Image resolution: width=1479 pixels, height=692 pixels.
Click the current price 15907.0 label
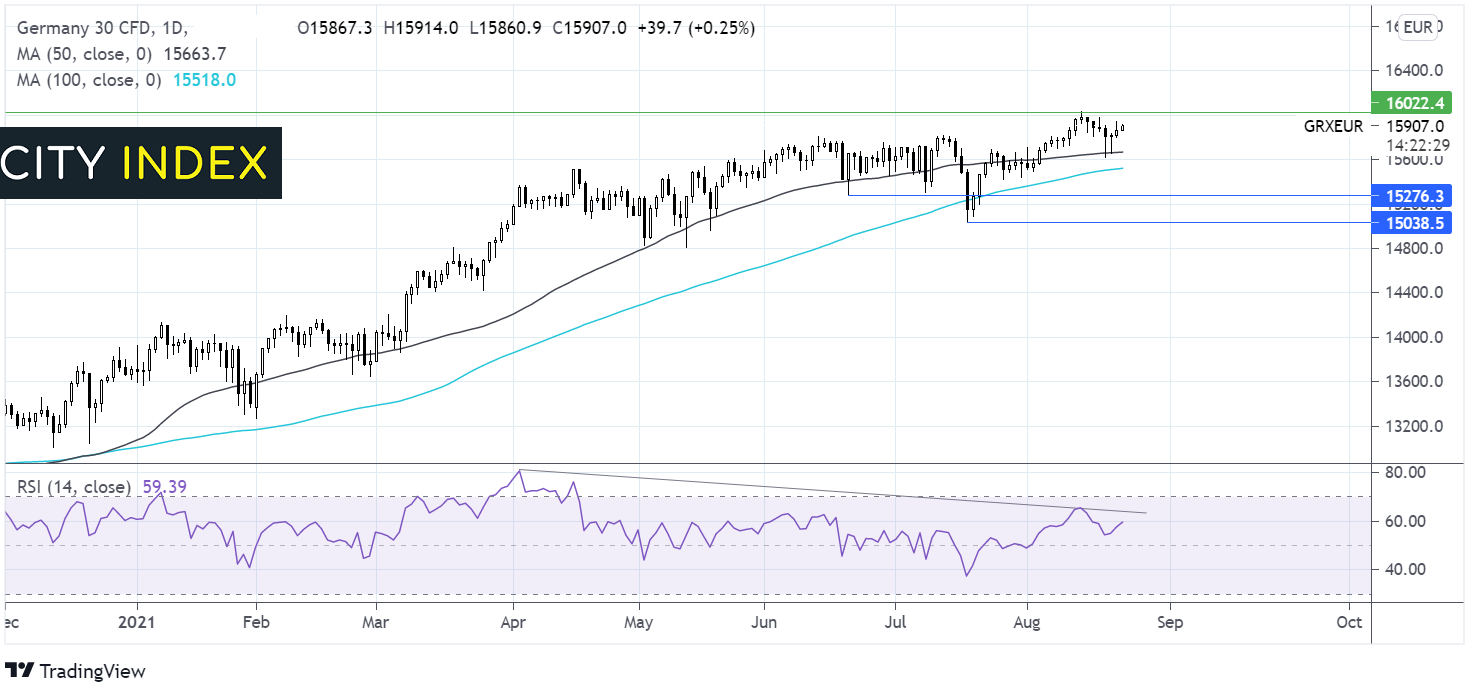point(1413,126)
